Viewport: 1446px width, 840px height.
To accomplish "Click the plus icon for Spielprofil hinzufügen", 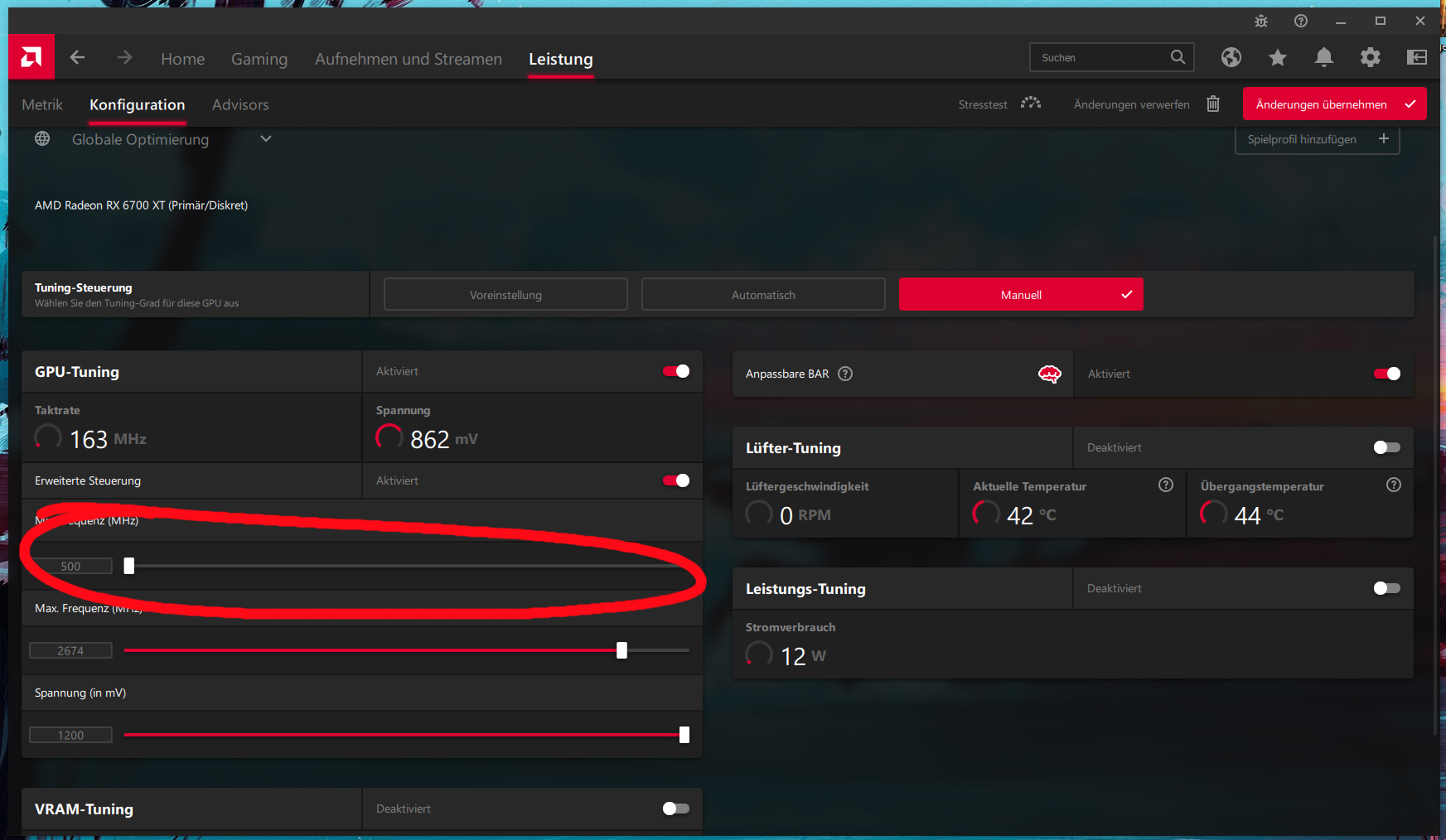I will [x=1384, y=138].
